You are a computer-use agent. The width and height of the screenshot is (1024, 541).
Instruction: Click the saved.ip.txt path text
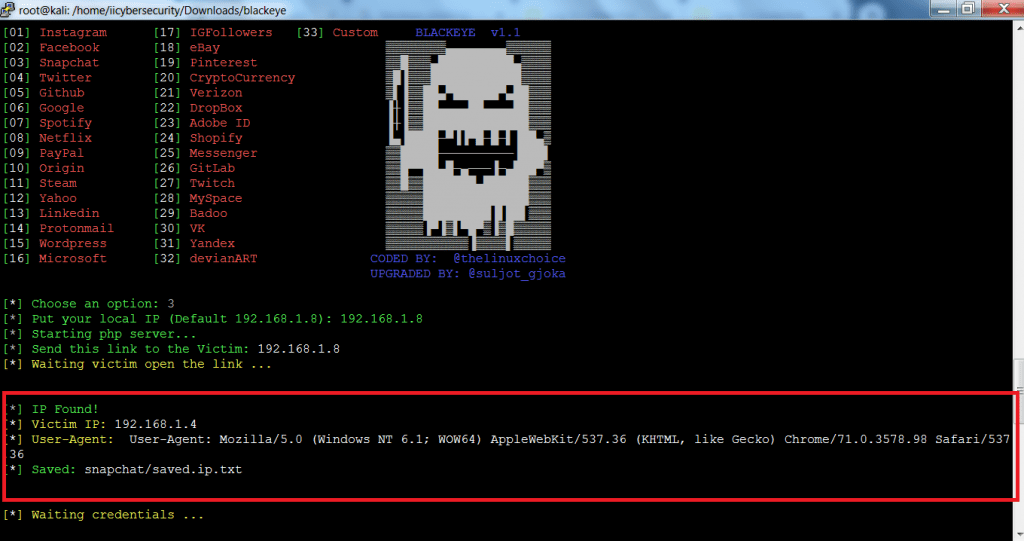163,468
